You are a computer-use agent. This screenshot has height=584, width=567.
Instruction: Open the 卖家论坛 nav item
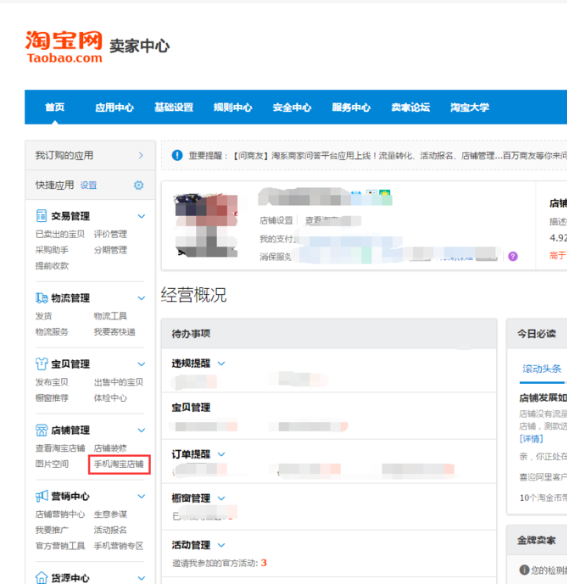click(x=411, y=108)
